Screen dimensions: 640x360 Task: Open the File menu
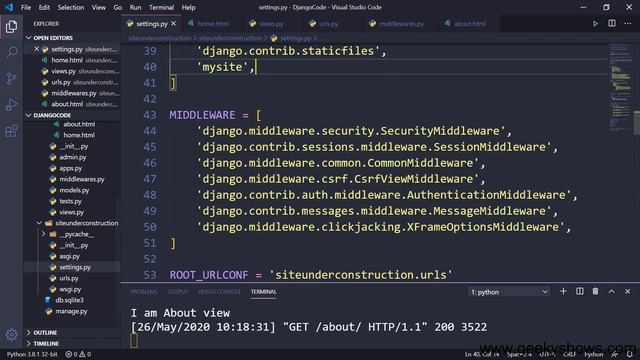click(26, 7)
